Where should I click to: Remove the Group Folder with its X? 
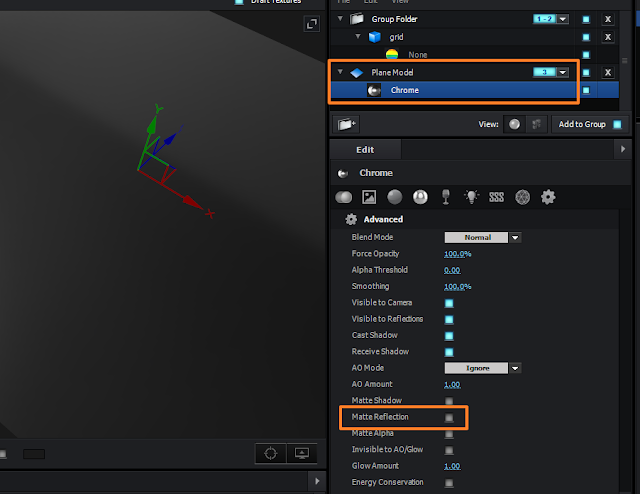(608, 19)
